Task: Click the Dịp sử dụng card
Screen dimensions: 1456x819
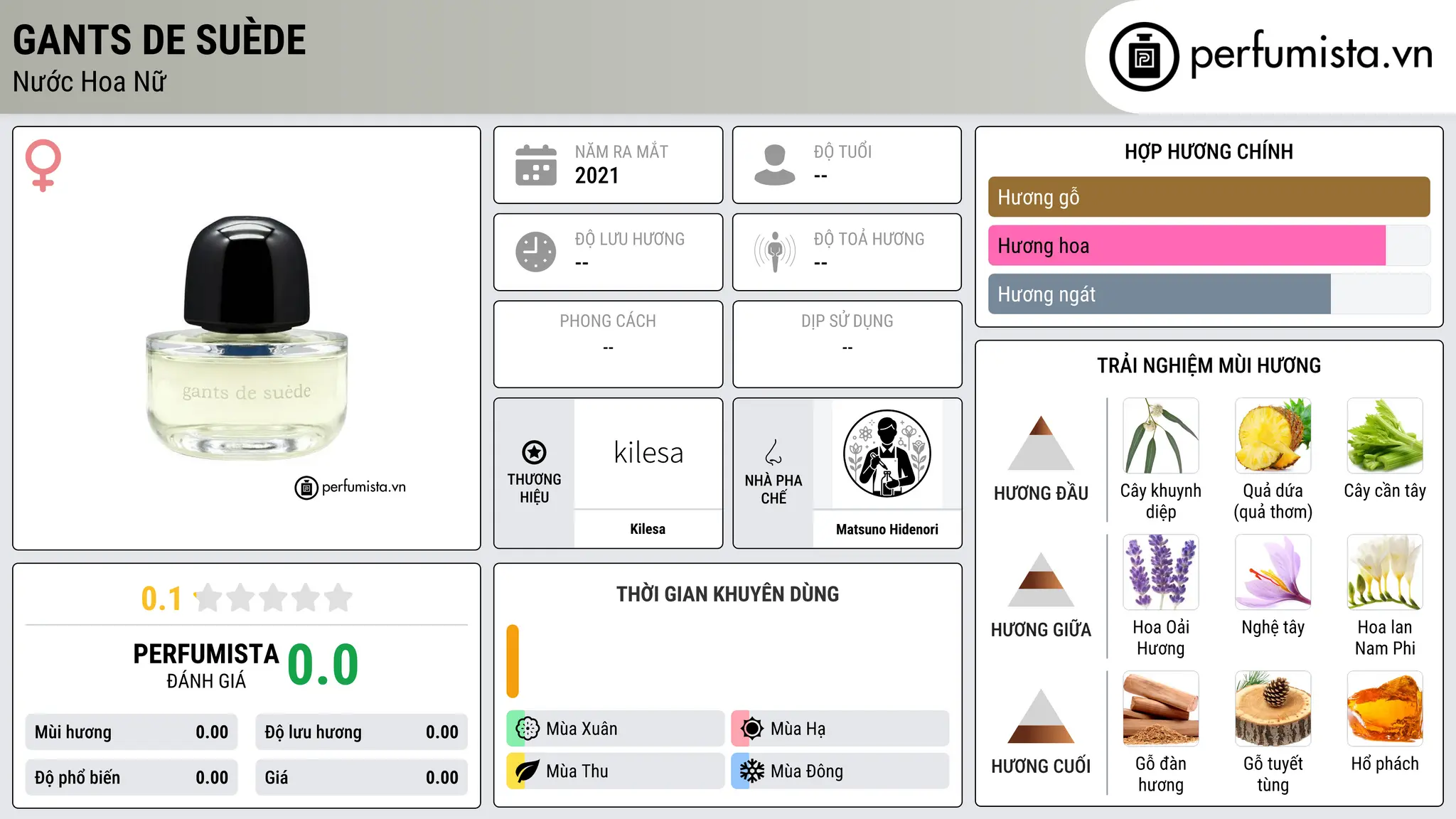Action: (847, 344)
